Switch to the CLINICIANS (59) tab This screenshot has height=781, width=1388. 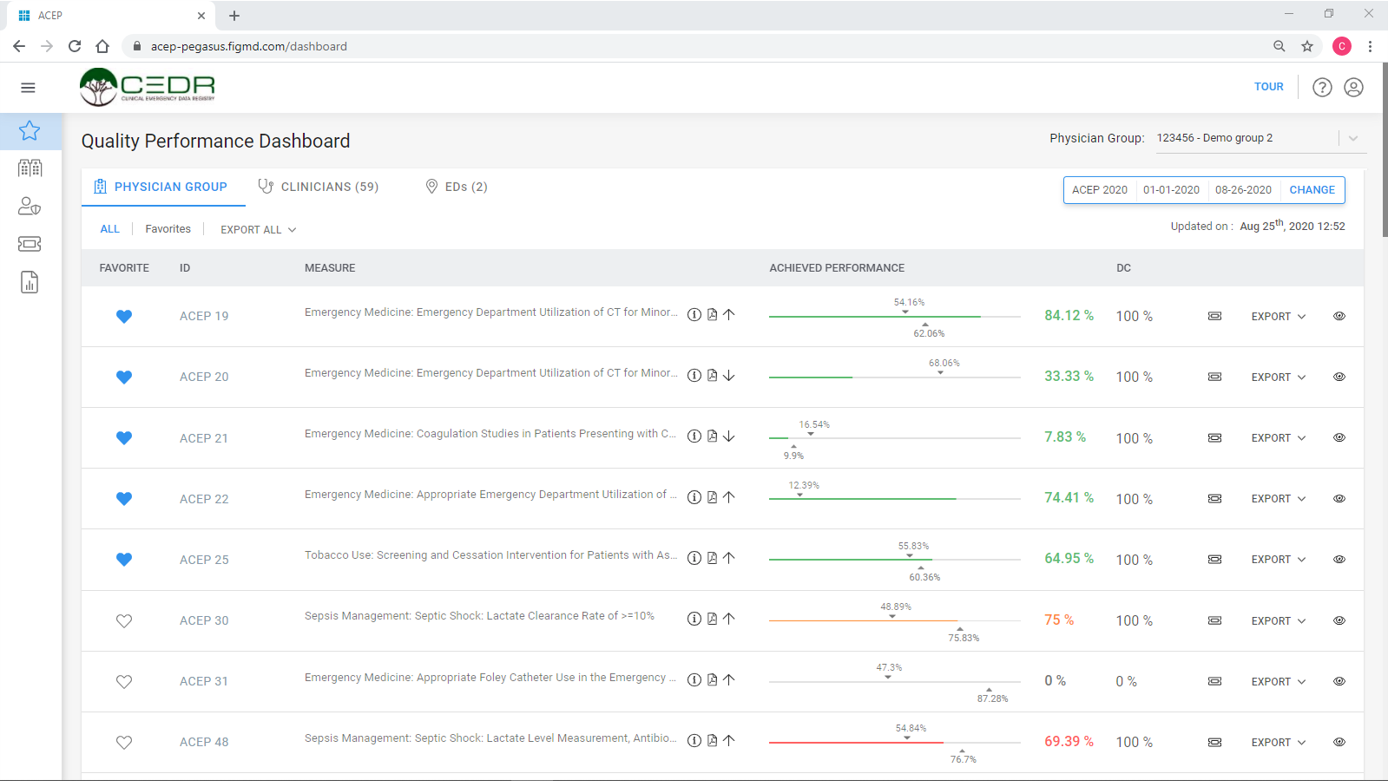pos(319,187)
